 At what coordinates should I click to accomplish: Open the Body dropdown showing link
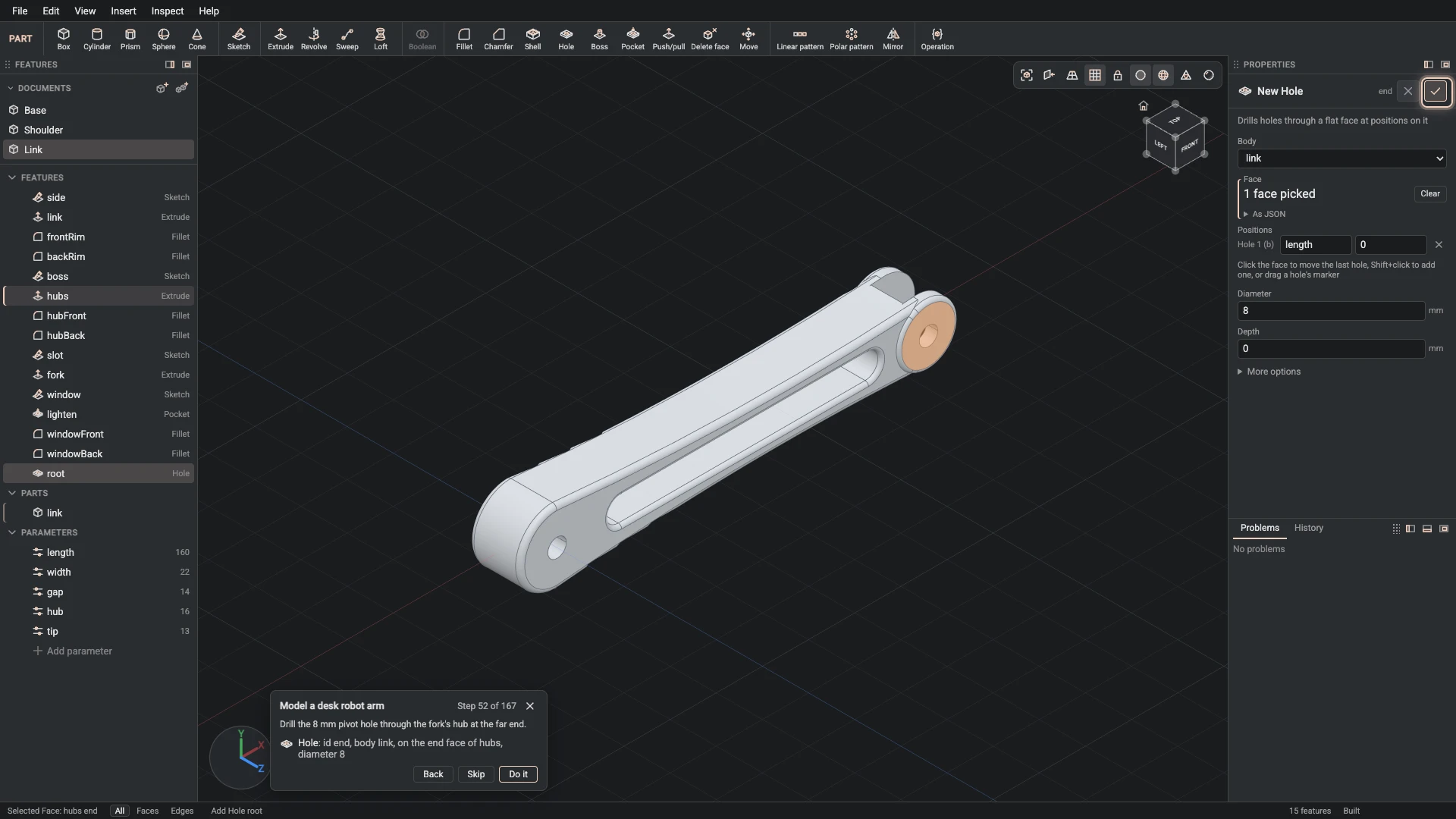click(x=1341, y=158)
